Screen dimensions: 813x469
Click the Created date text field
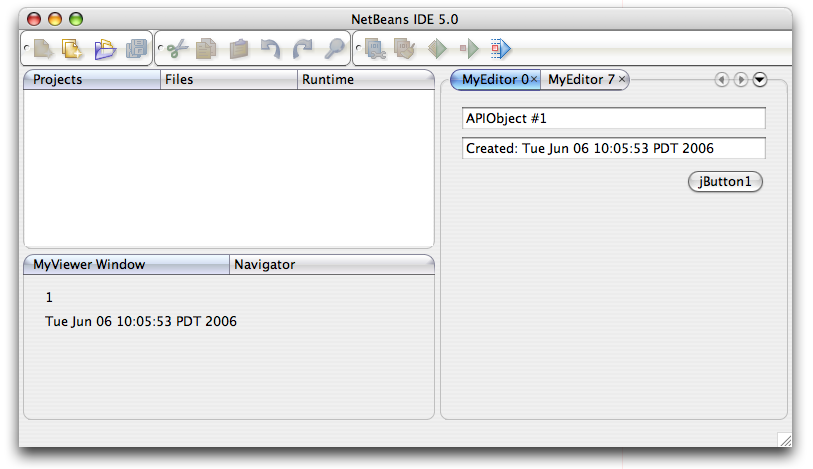[613, 149]
